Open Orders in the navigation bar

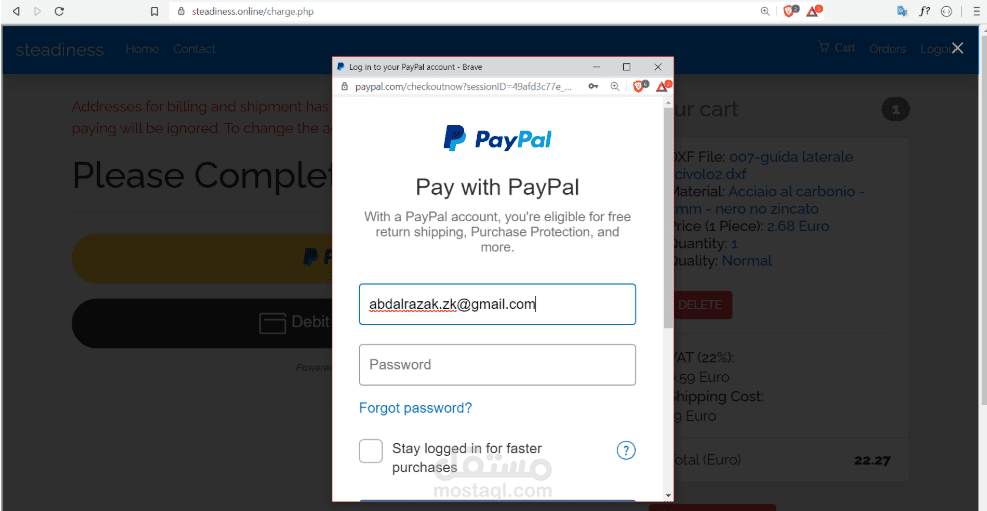[888, 48]
